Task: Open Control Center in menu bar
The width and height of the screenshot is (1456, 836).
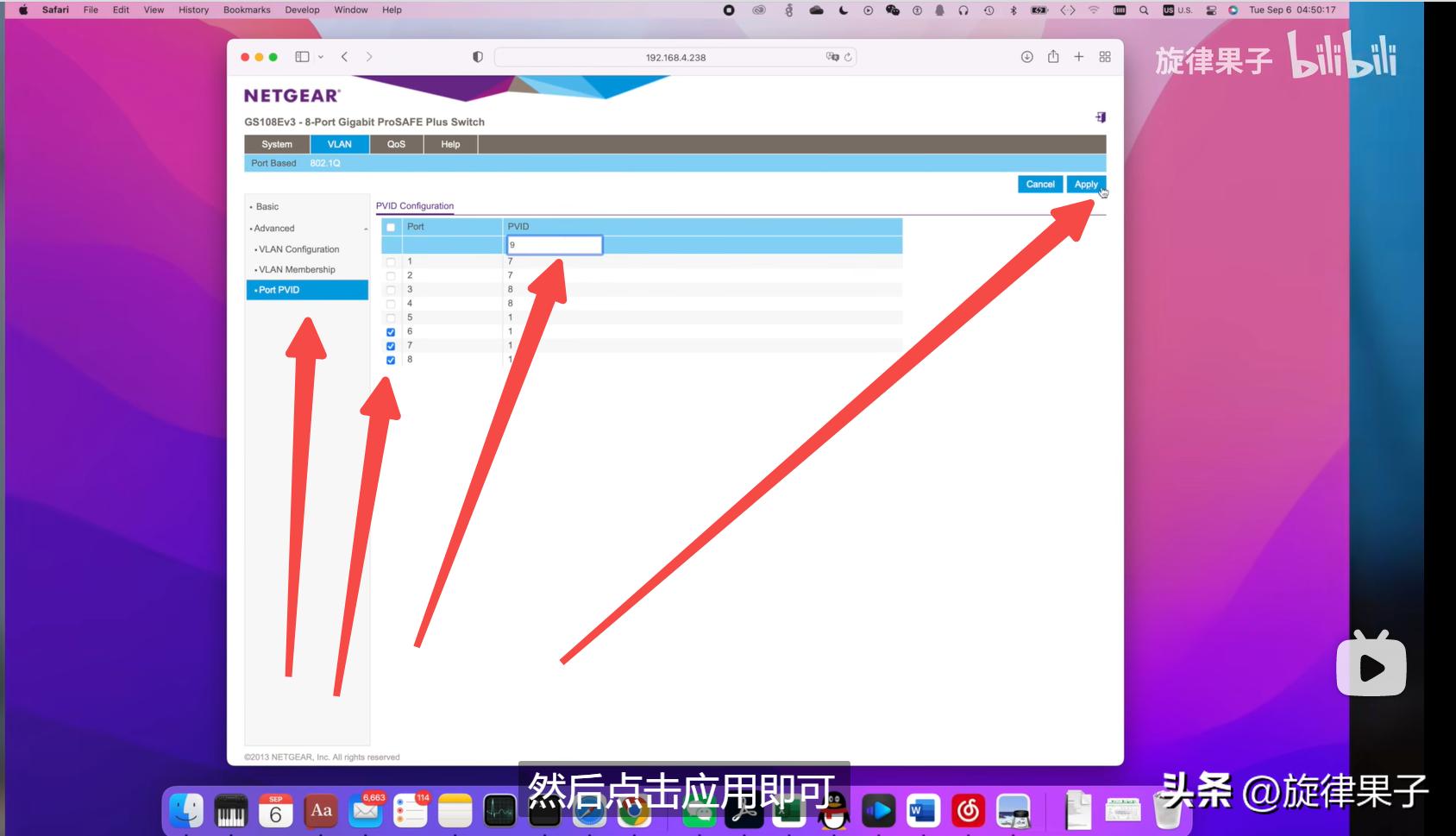Action: (x=1211, y=10)
